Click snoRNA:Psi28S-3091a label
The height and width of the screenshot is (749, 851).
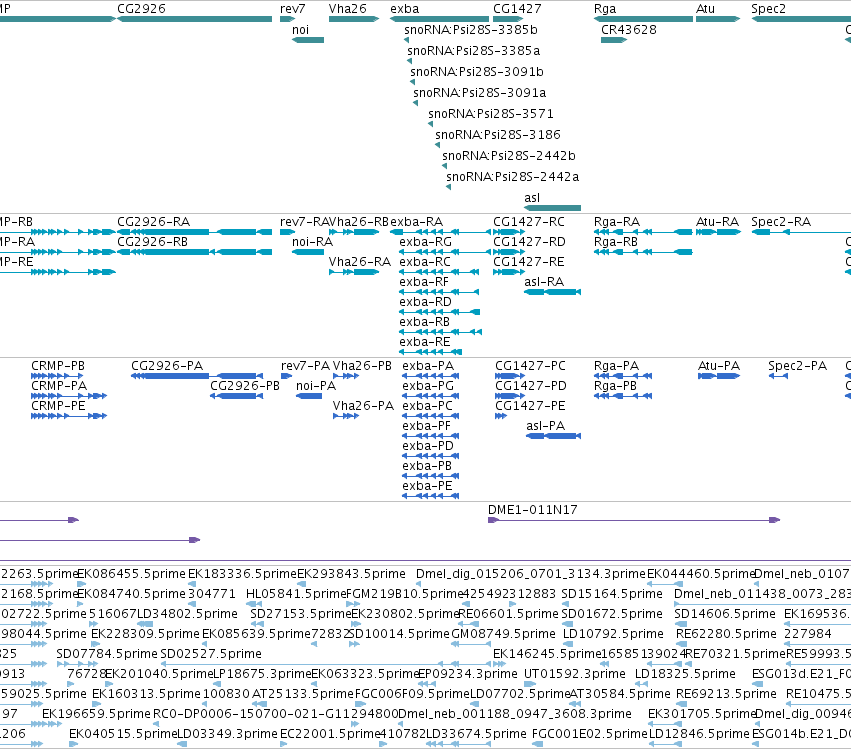pyautogui.click(x=480, y=93)
